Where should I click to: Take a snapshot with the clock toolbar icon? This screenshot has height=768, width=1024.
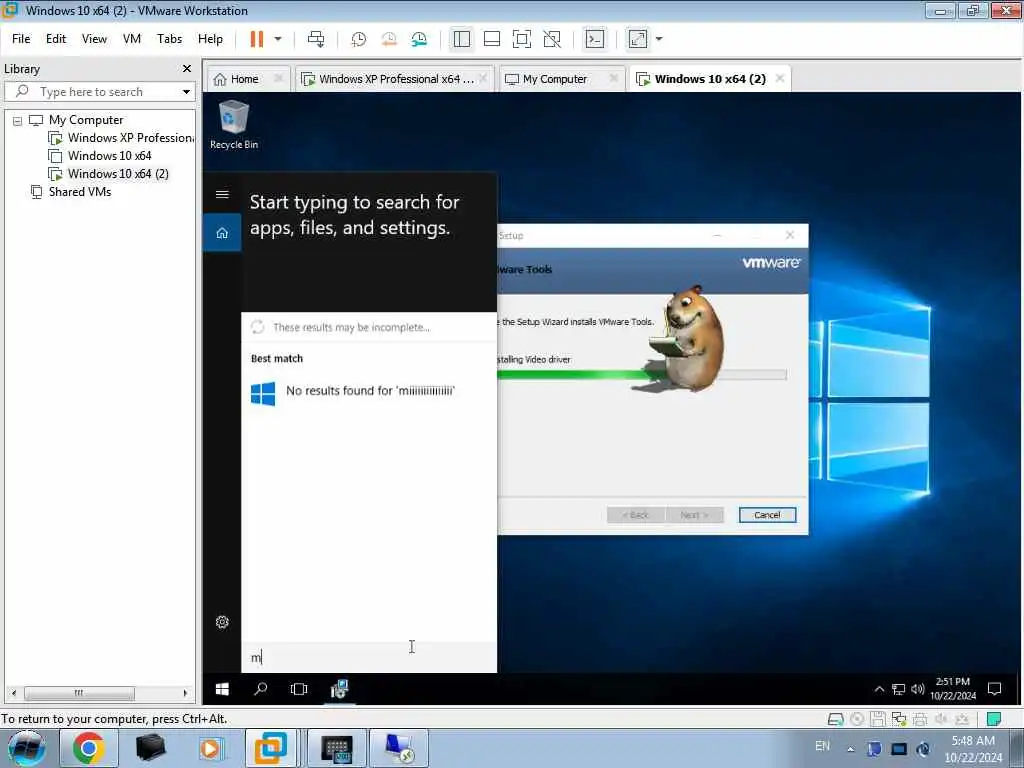click(358, 39)
